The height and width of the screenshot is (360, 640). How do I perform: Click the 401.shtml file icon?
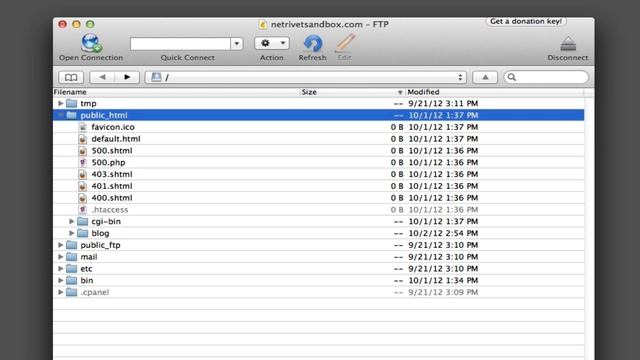82,186
